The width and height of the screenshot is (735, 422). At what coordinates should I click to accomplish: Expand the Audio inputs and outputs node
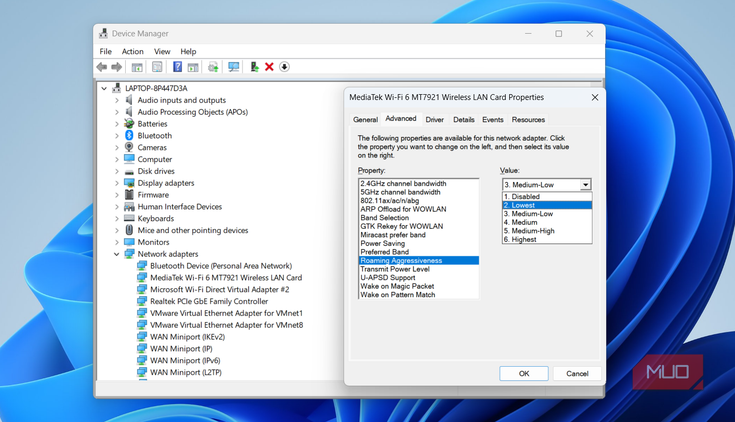[117, 100]
